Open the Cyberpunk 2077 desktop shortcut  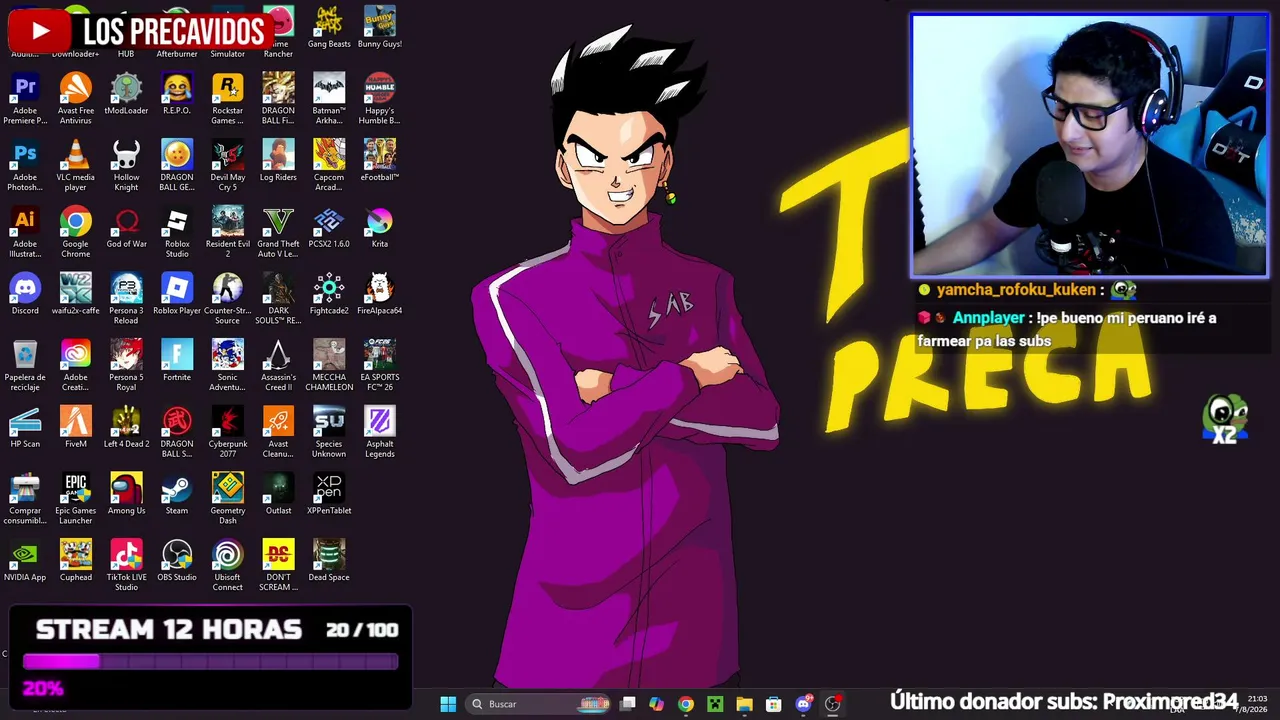click(x=228, y=434)
